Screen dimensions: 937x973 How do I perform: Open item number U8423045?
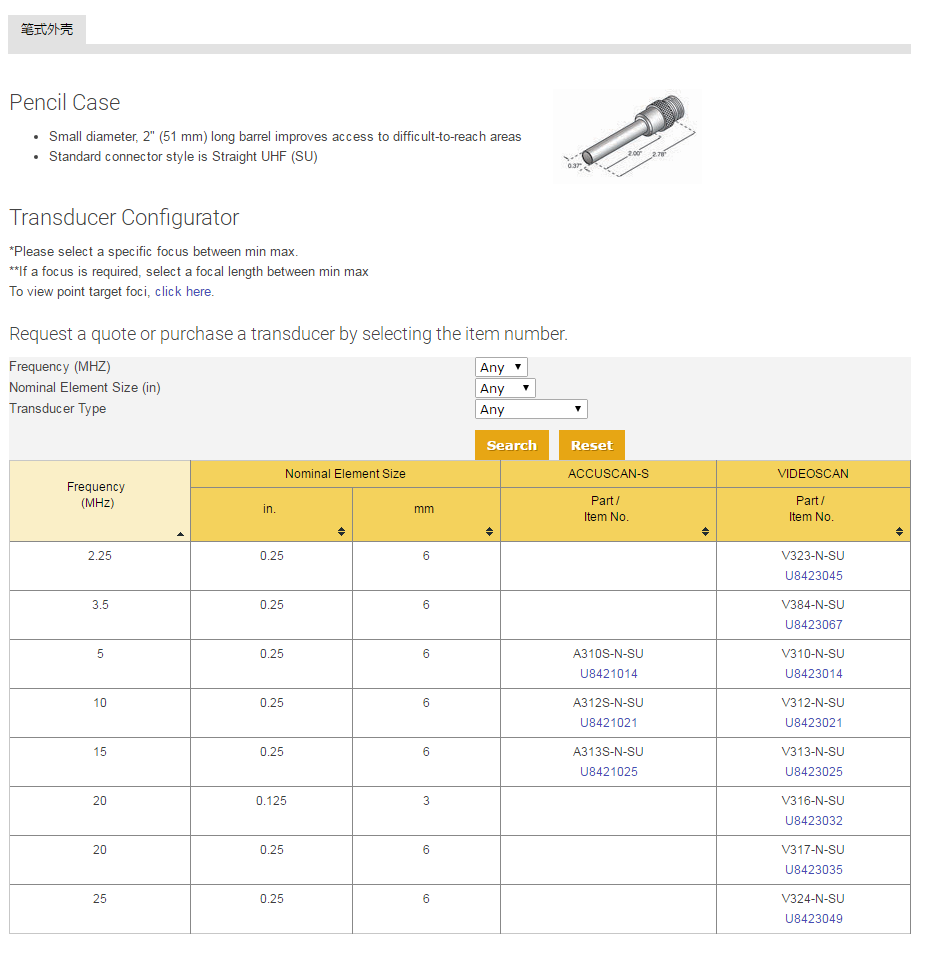tap(813, 576)
